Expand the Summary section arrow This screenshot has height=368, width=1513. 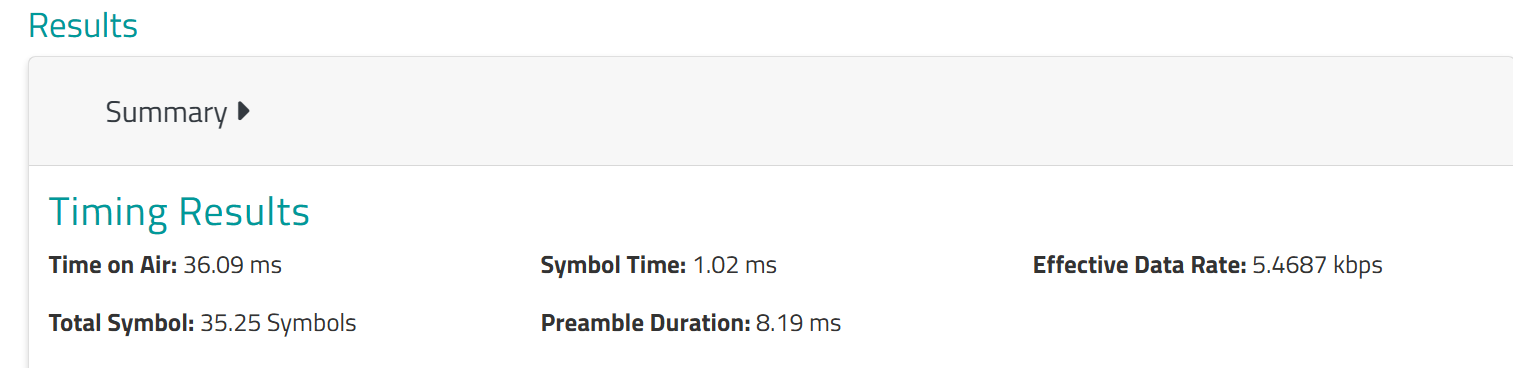tap(243, 112)
